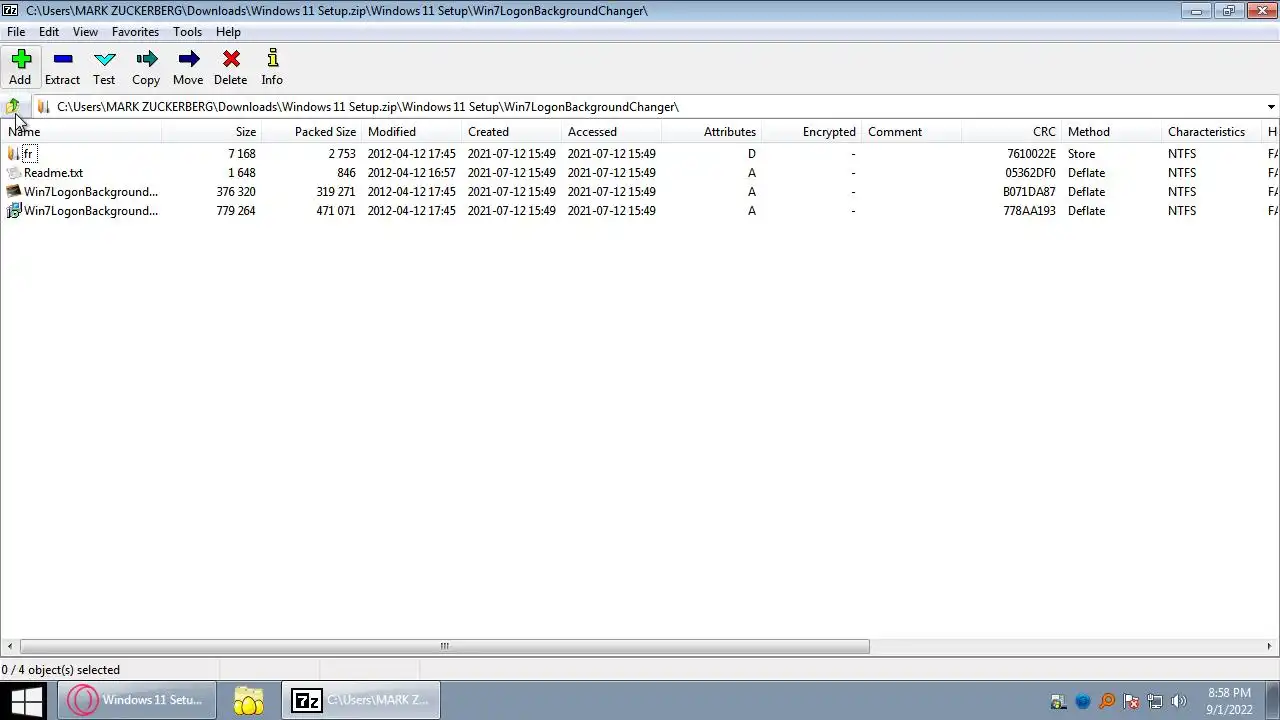Click the orange magnifier tray icon

point(1107,701)
